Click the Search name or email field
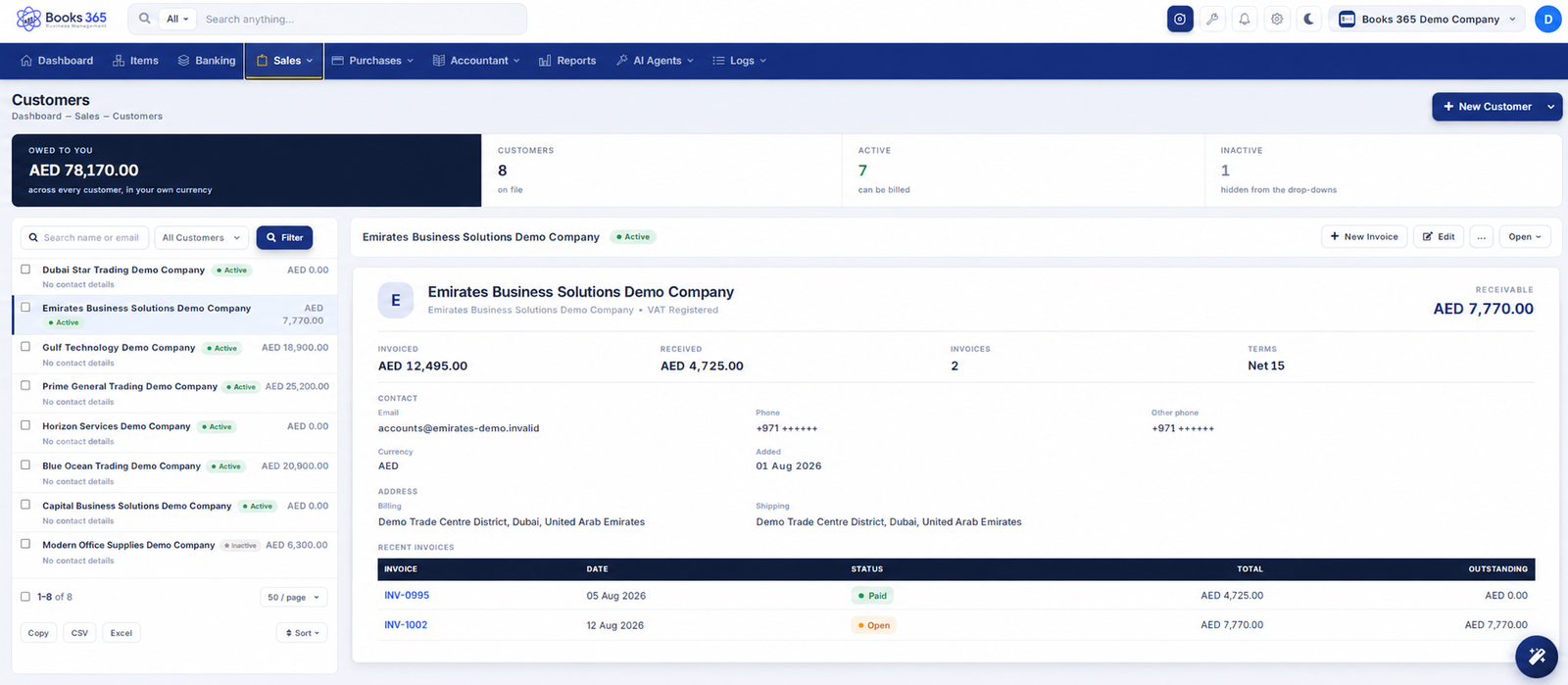This screenshot has height=685, width=1568. tap(85, 237)
